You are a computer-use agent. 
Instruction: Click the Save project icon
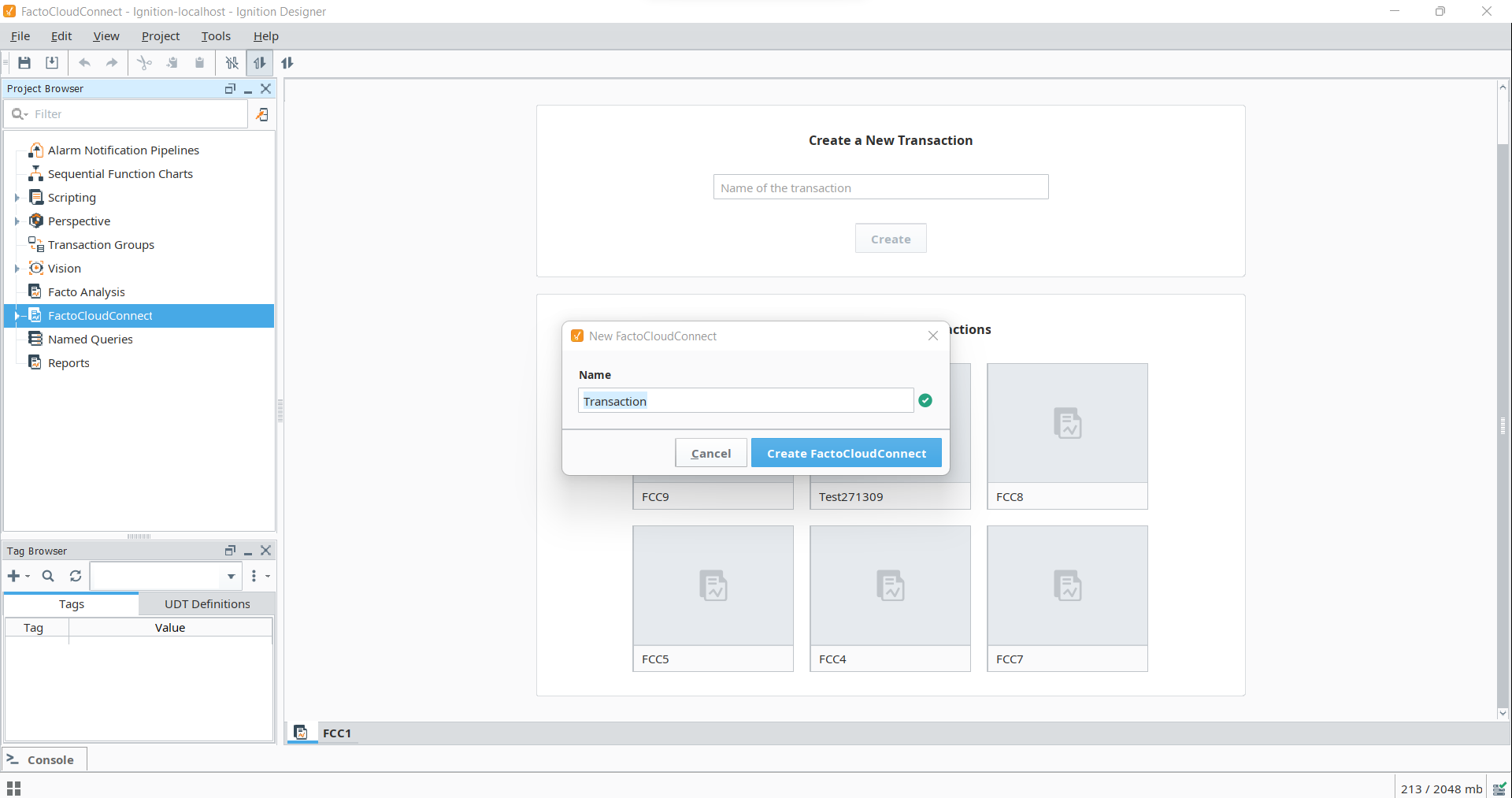24,63
